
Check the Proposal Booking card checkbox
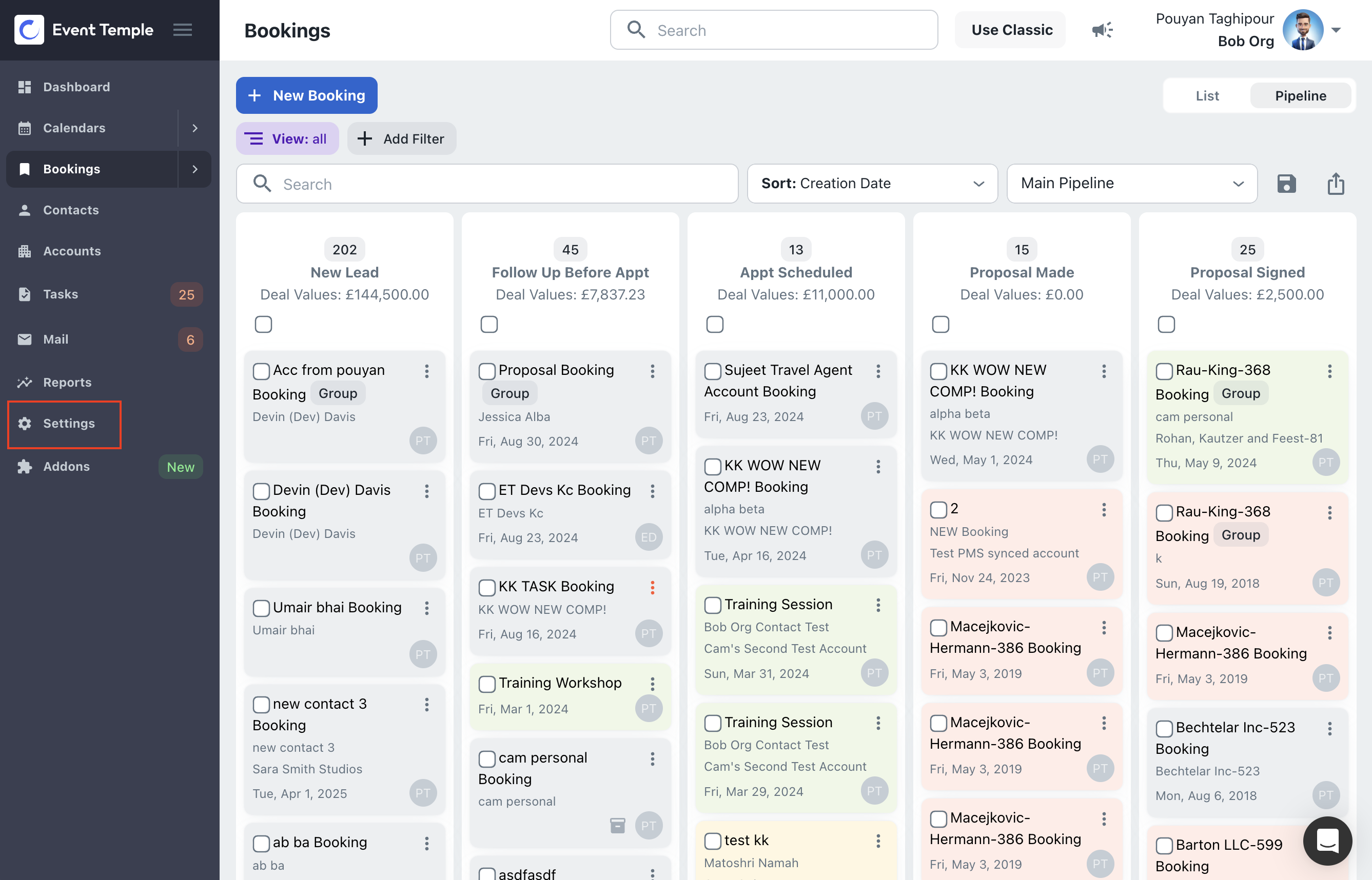(x=486, y=371)
